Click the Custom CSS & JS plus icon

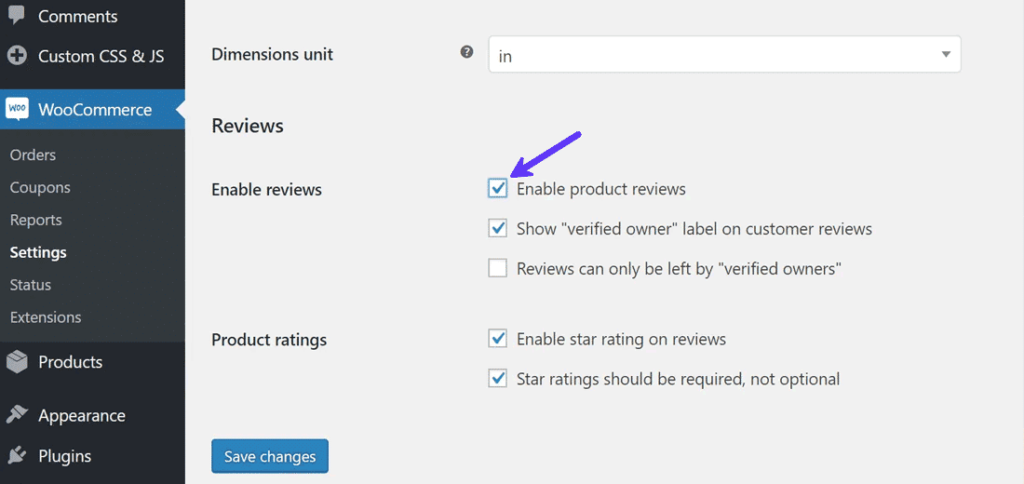click(17, 56)
